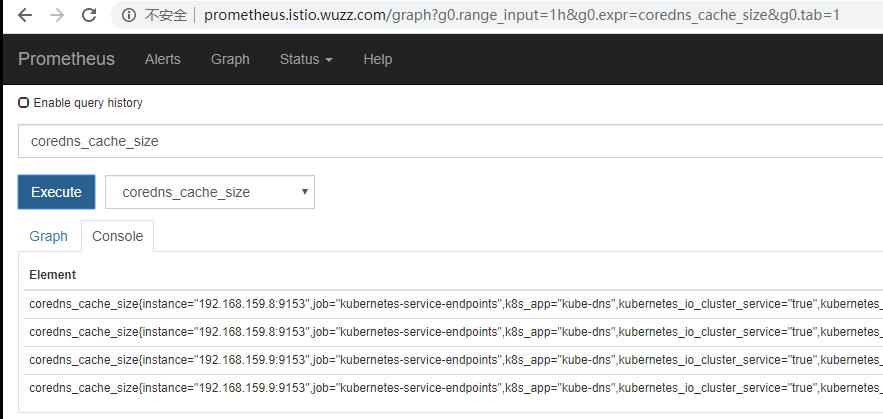883x419 pixels.
Task: Open the Help navbar link
Action: [x=378, y=59]
